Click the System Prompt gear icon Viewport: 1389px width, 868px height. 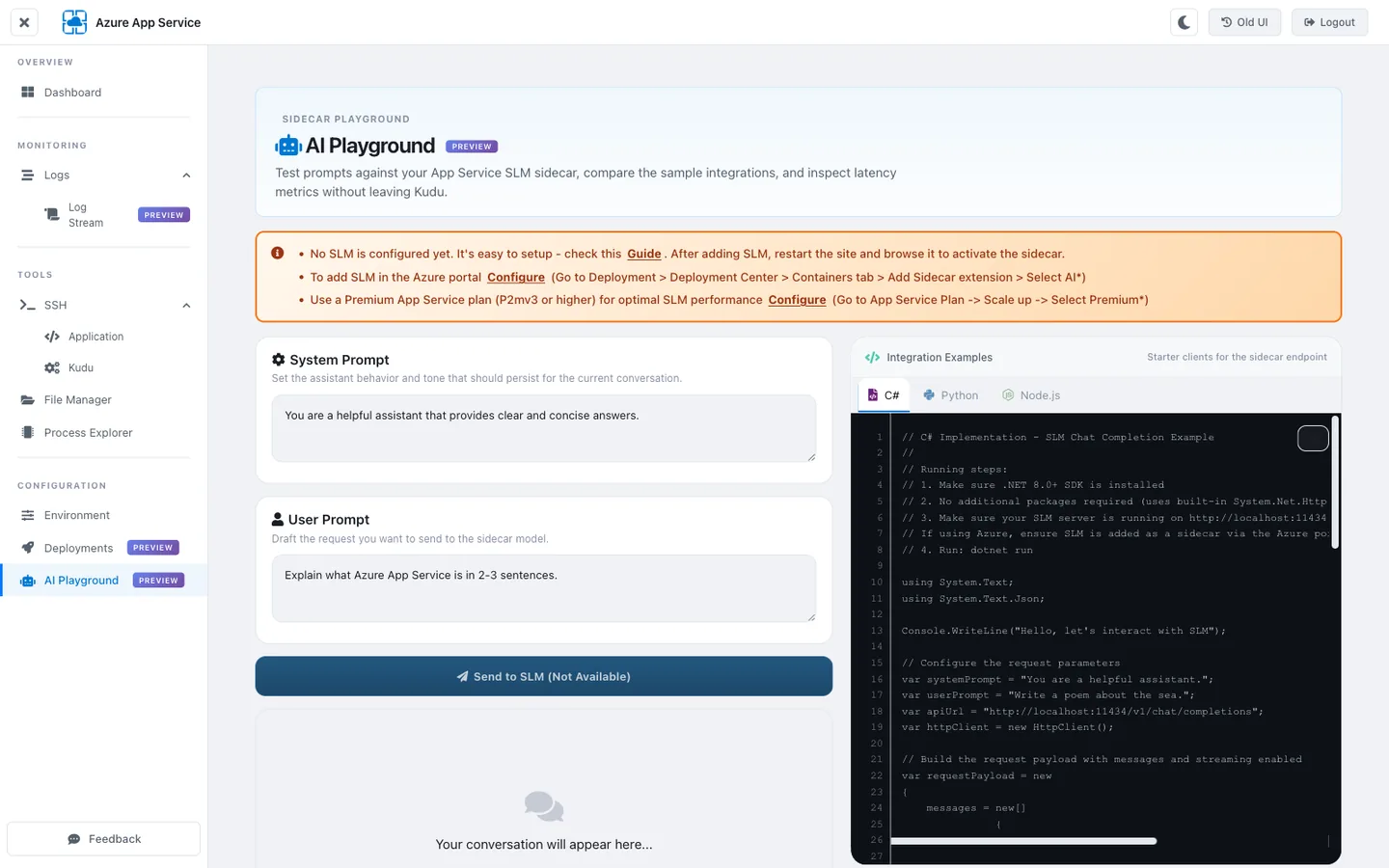279,360
